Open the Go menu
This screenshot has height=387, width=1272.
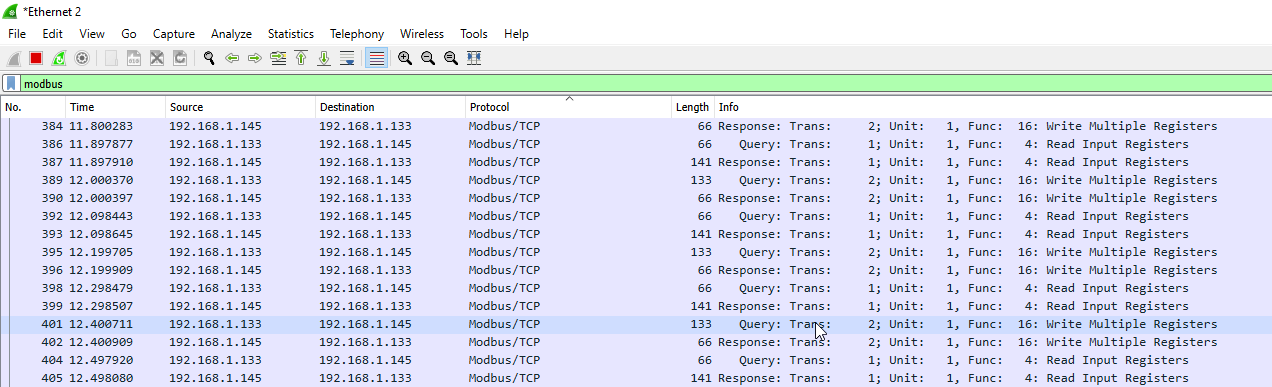[x=129, y=34]
